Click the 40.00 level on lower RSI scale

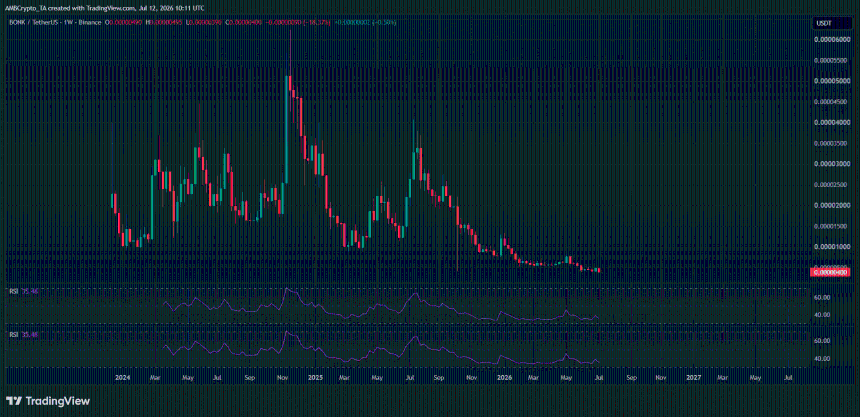coord(822,359)
